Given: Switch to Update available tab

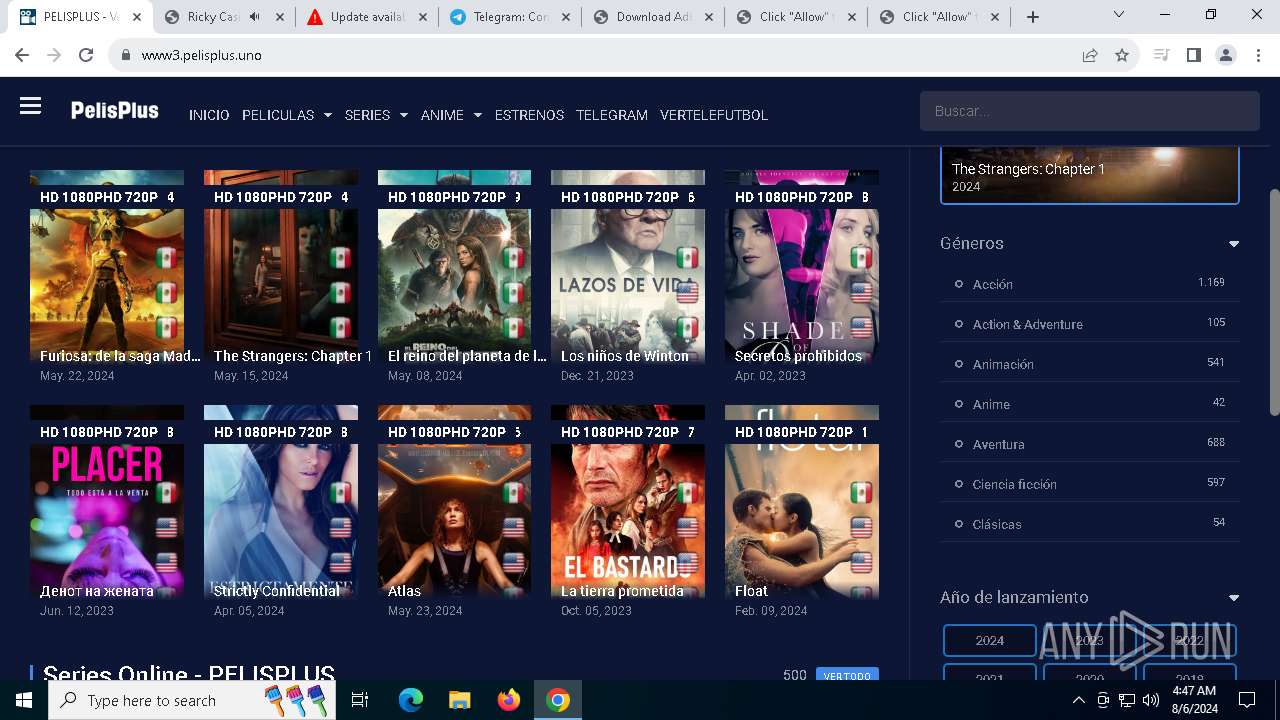Looking at the screenshot, I should (x=366, y=17).
